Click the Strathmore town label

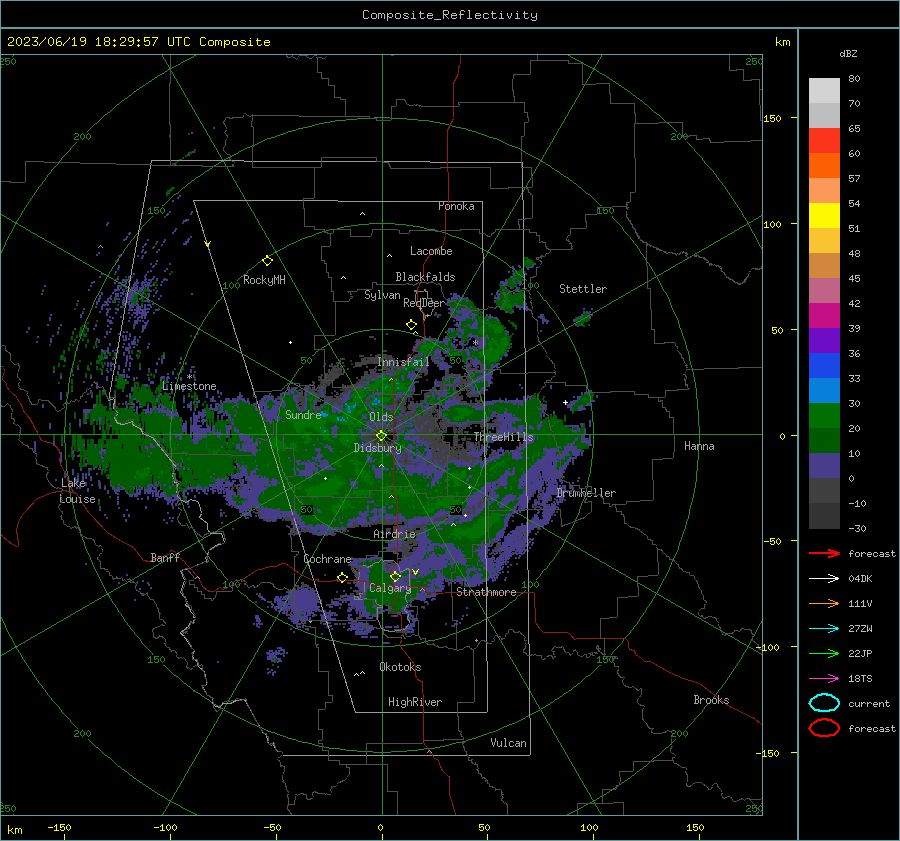tap(486, 592)
